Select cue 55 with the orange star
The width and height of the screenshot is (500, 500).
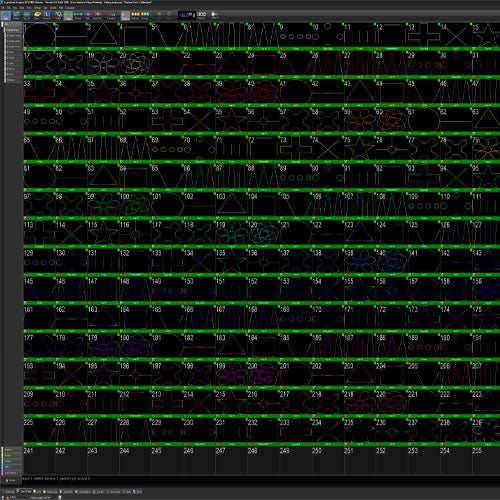pyautogui.click(x=231, y=121)
